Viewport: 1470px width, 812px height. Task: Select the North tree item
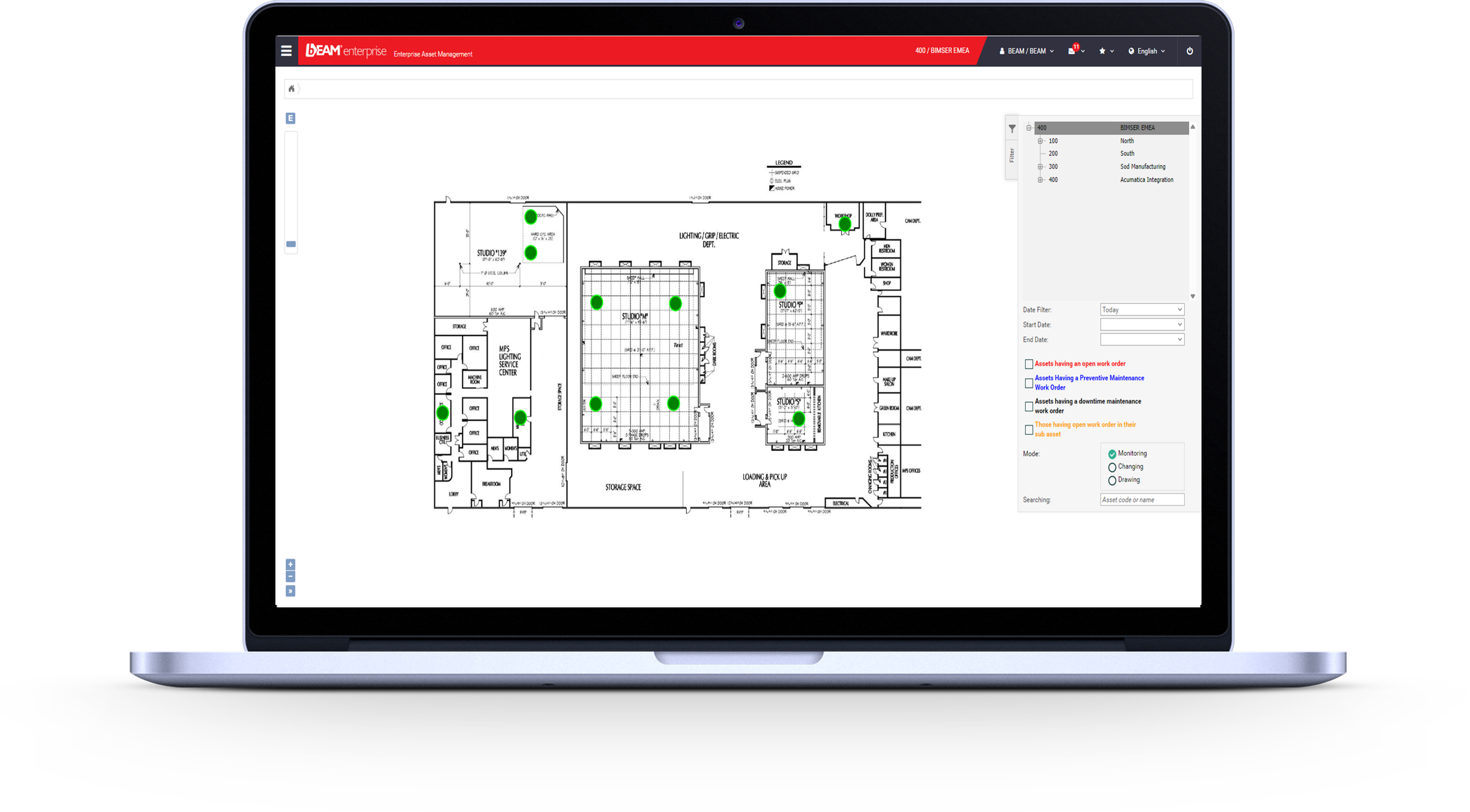pos(1127,141)
